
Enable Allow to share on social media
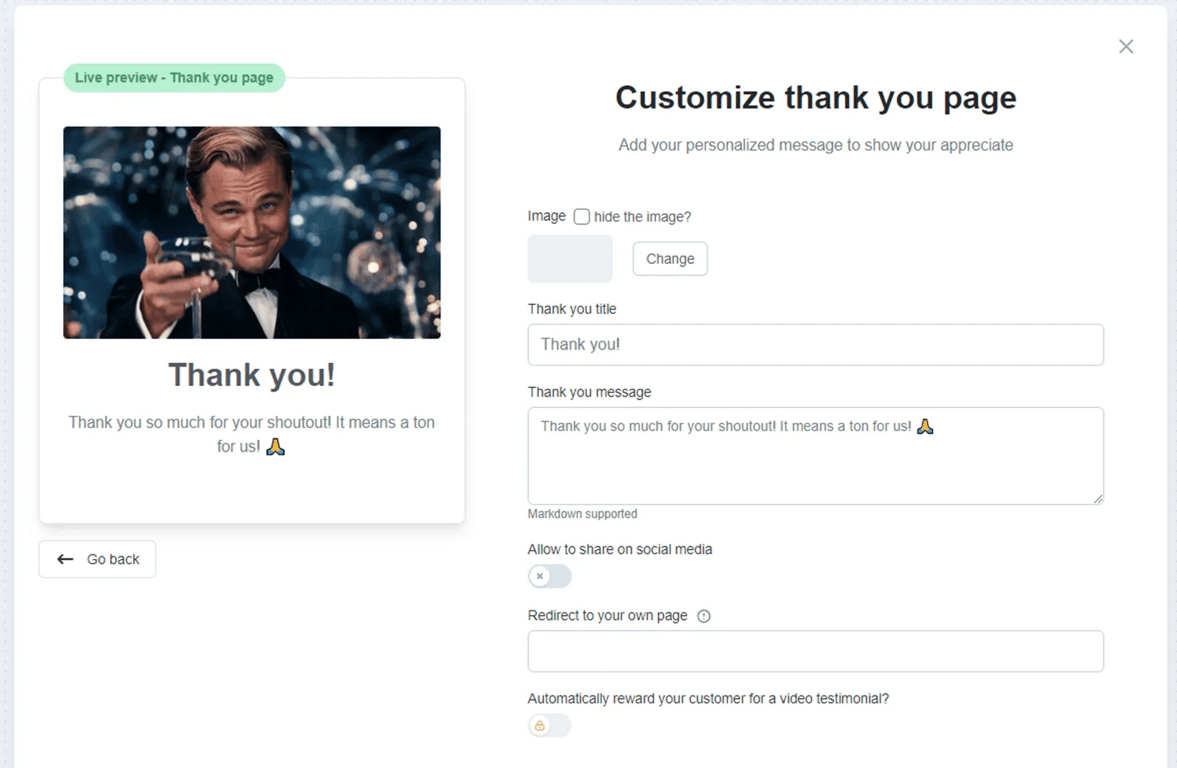549,576
